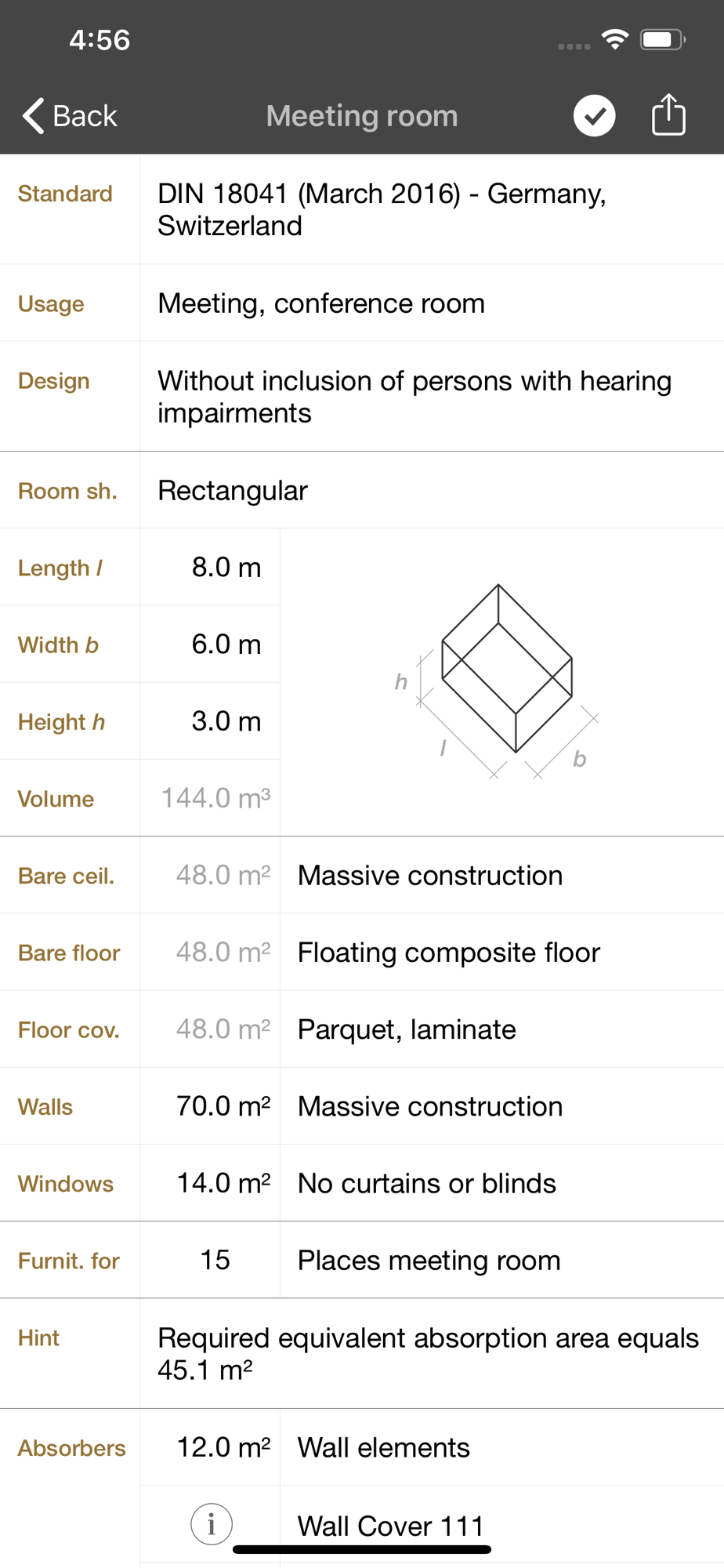Go back using the Back chevron
The width and height of the screenshot is (724, 1568).
click(70, 116)
